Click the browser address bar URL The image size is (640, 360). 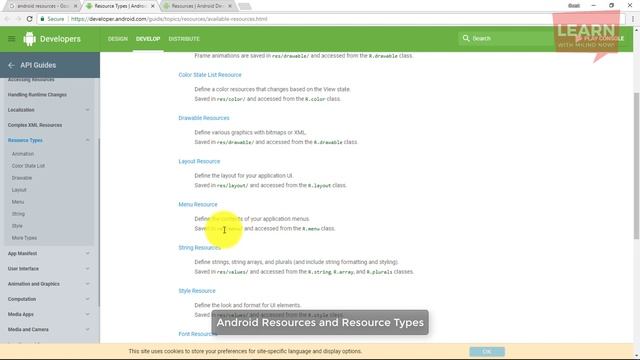pyautogui.click(x=169, y=19)
